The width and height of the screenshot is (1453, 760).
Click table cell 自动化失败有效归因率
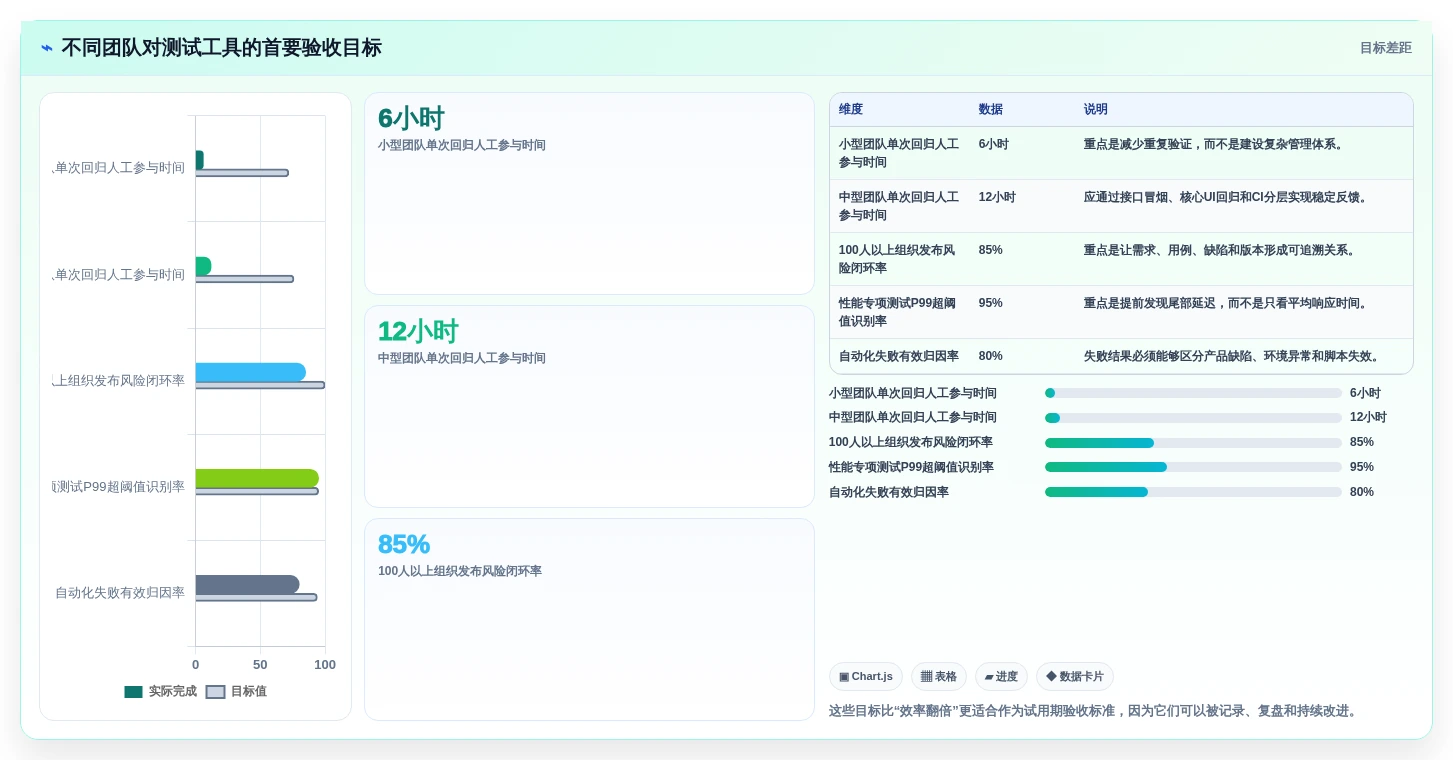coord(899,356)
